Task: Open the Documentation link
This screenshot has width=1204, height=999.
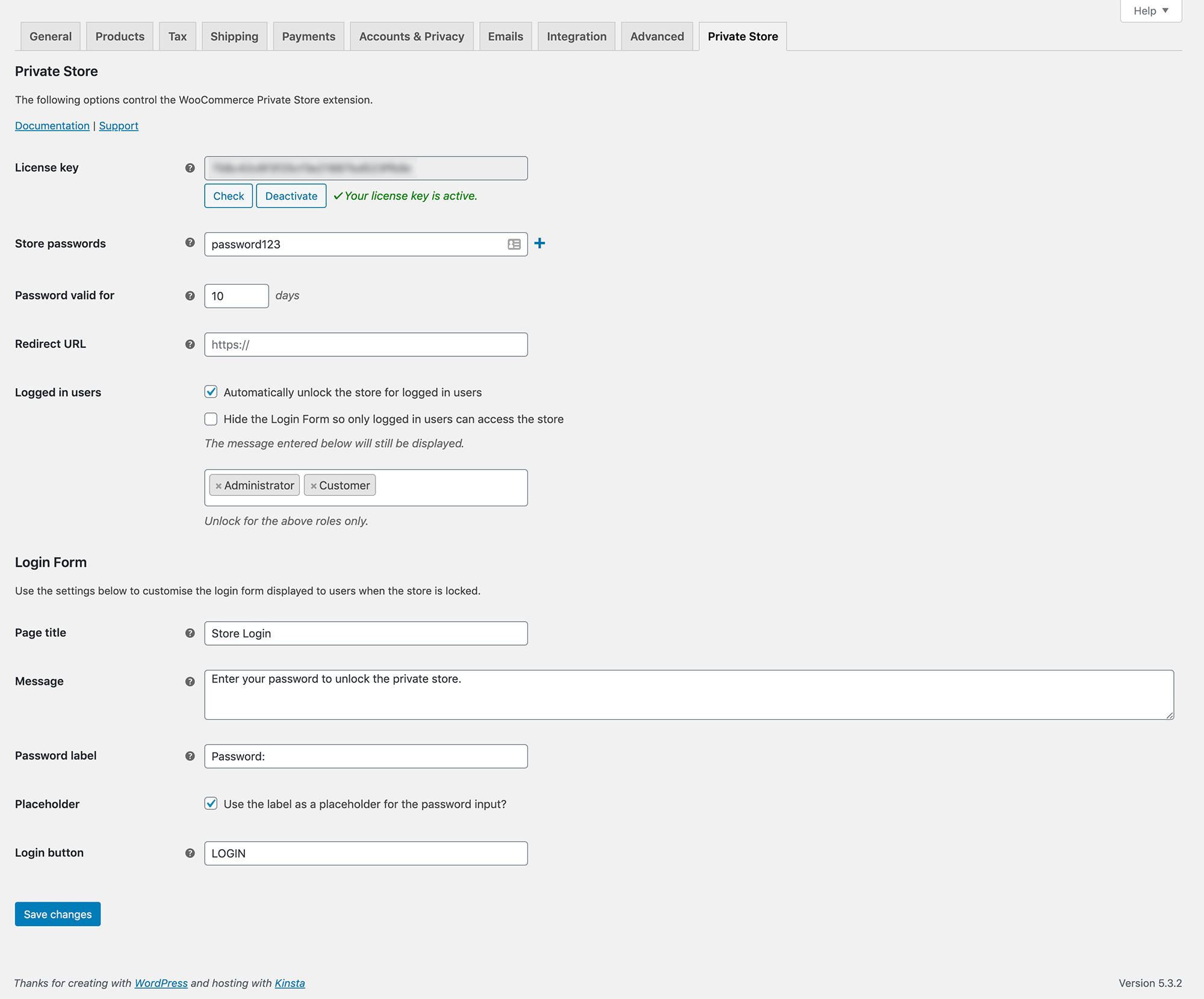Action: pyautogui.click(x=52, y=125)
